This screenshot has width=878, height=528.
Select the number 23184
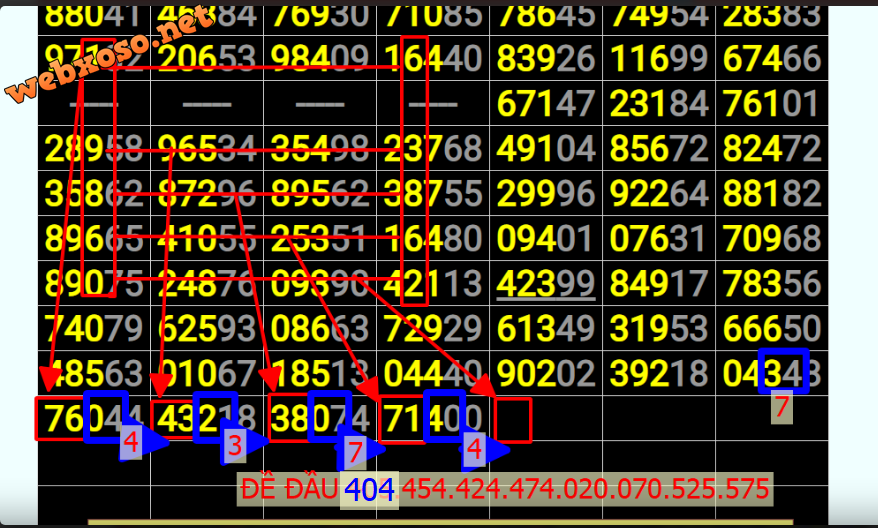(659, 104)
